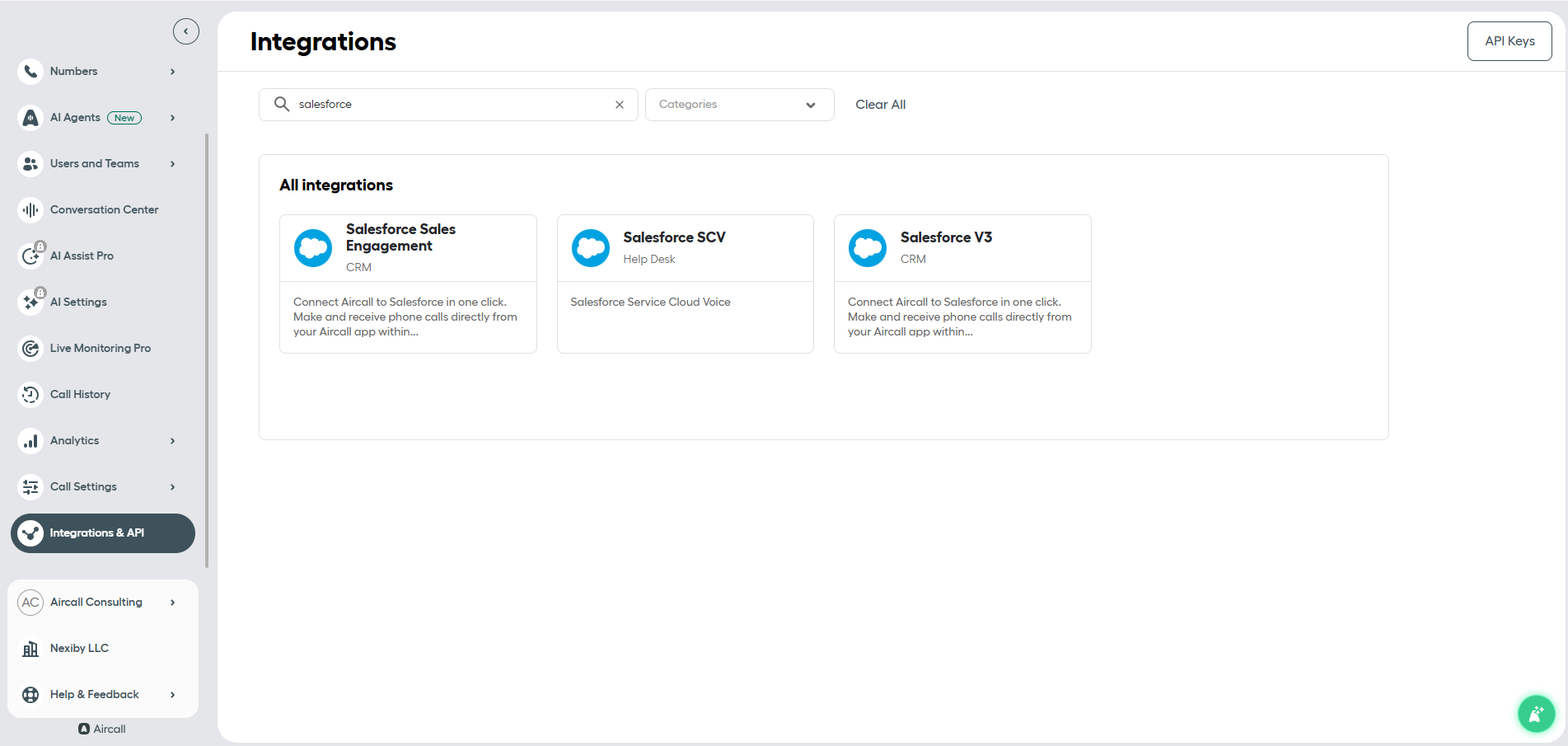Click the AC avatar for Aircall Consulting
The image size is (1568, 746).
click(30, 603)
